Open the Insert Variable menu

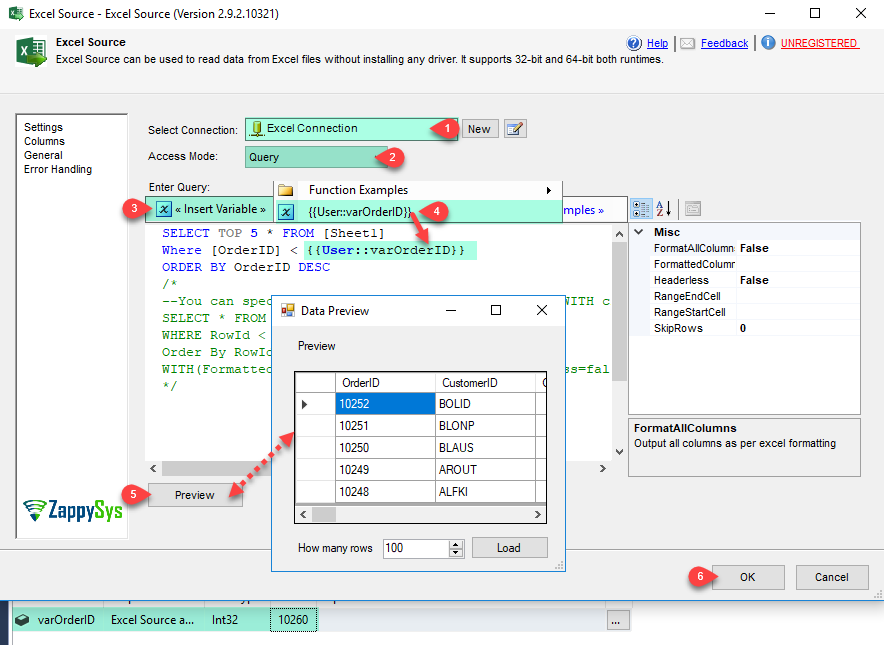[209, 209]
